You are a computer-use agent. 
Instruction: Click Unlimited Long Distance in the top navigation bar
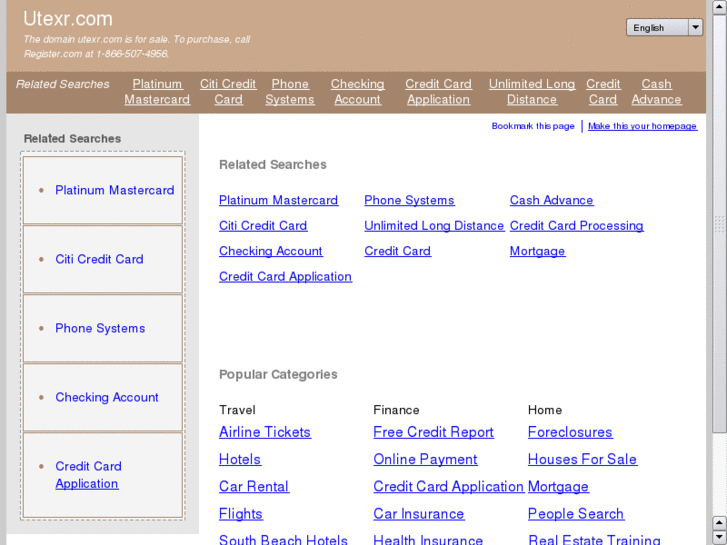(532, 91)
